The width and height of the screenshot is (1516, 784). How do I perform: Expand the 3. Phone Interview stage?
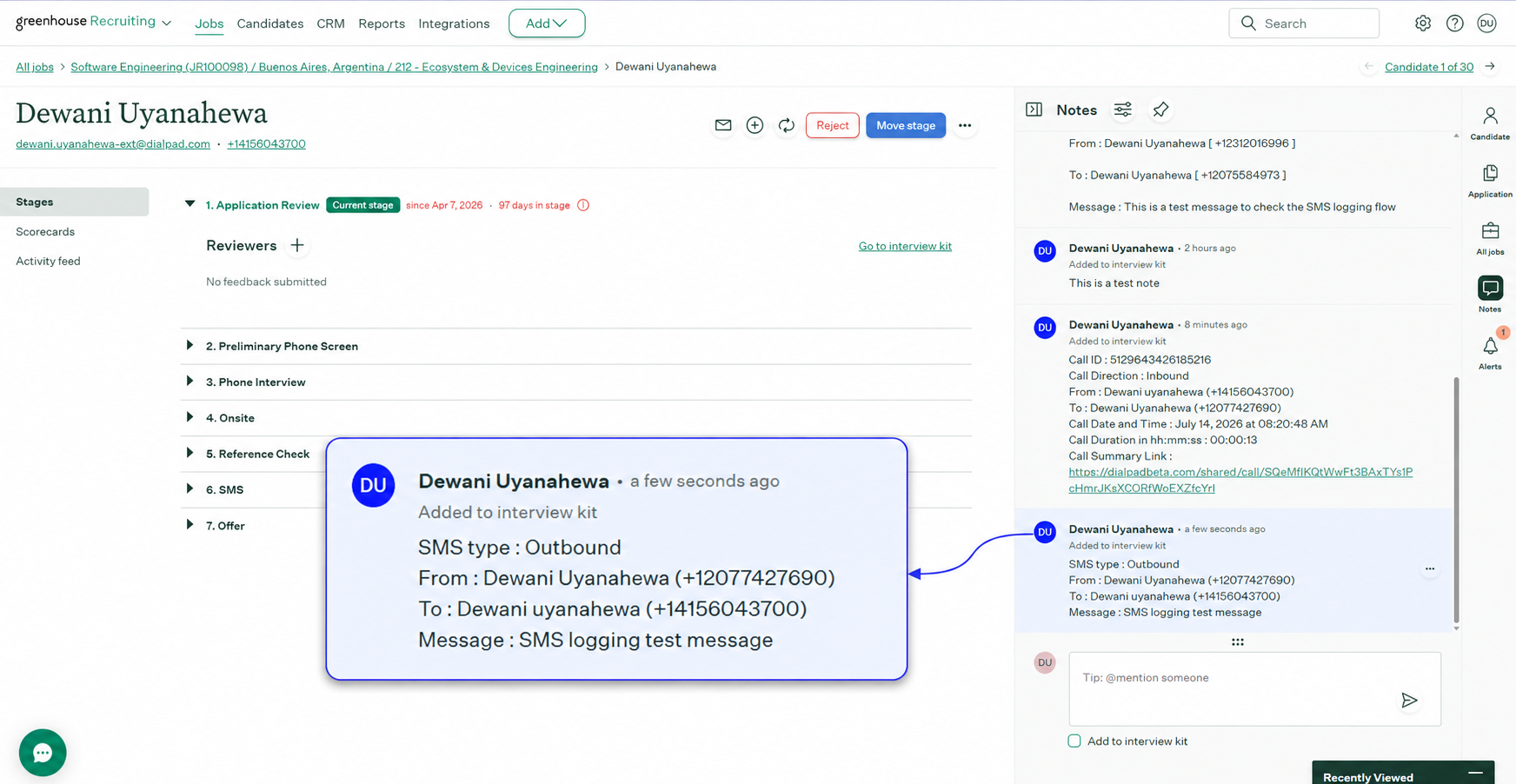[189, 382]
